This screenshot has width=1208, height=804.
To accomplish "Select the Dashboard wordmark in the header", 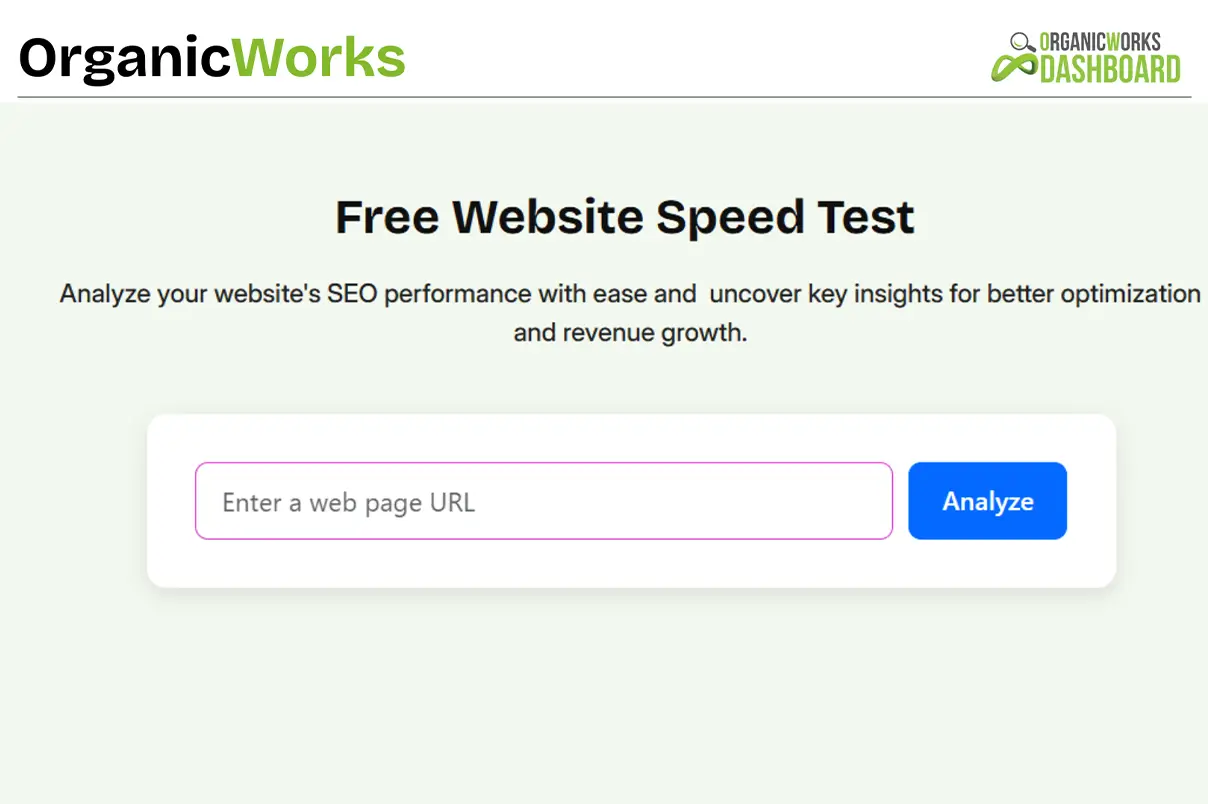I will (x=1110, y=67).
